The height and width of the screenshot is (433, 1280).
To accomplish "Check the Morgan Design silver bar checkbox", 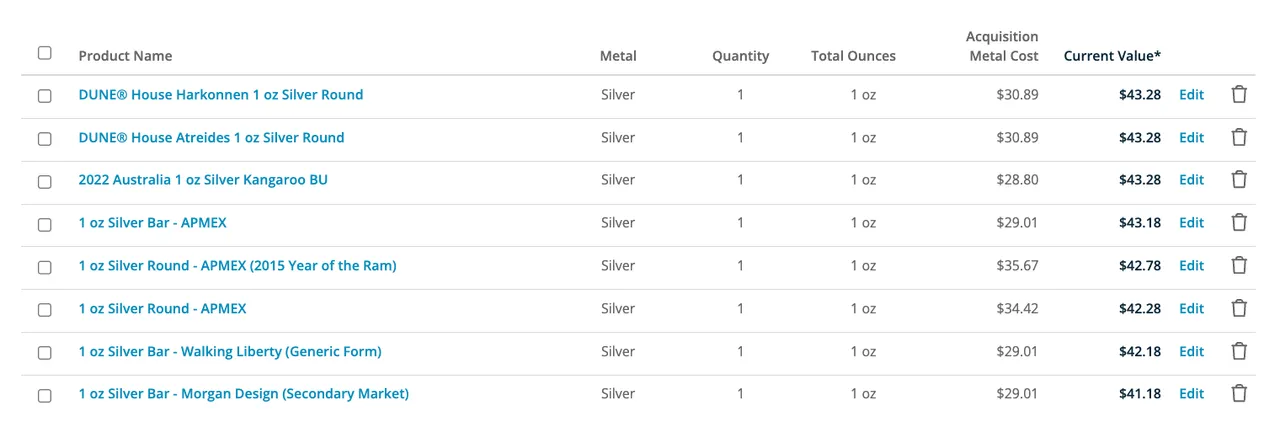I will point(45,396).
